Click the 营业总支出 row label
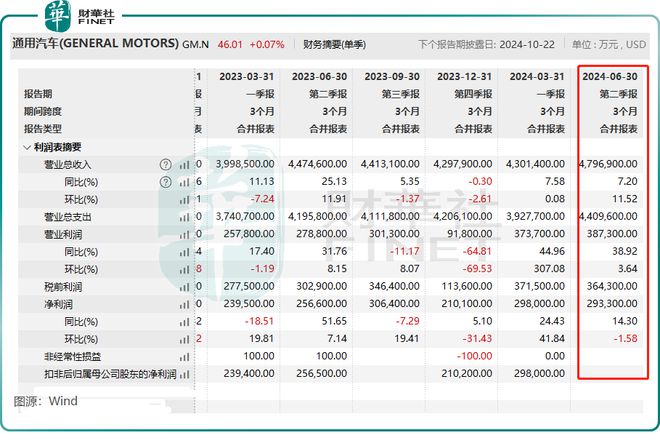The image size is (660, 446). pos(67,217)
